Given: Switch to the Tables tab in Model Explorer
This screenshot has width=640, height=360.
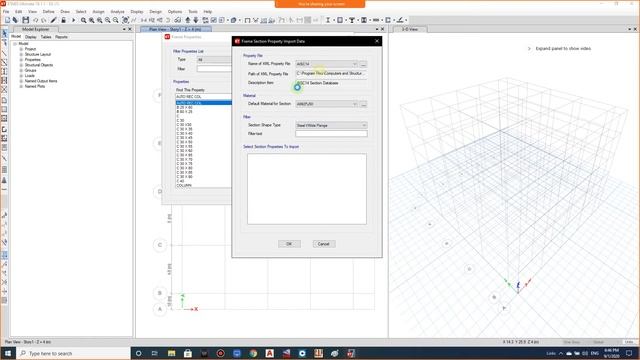Looking at the screenshot, I should tap(46, 37).
